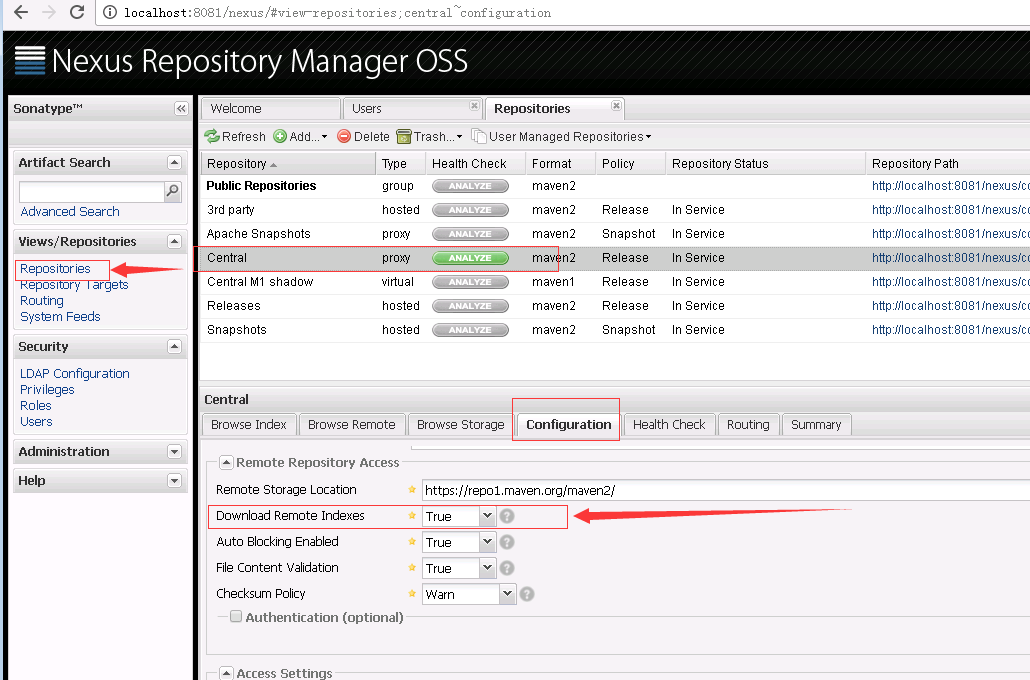This screenshot has width=1030, height=680.
Task: Click green ANALYZE button for Central
Action: coord(470,258)
